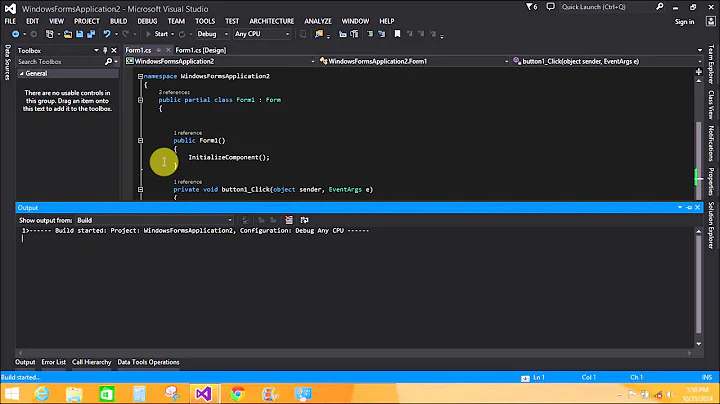
Task: Collapse the General toolbox group
Action: [21, 73]
